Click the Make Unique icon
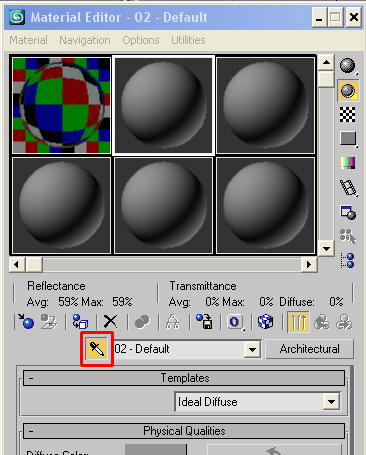The width and height of the screenshot is (366, 455). pyautogui.click(x=172, y=322)
